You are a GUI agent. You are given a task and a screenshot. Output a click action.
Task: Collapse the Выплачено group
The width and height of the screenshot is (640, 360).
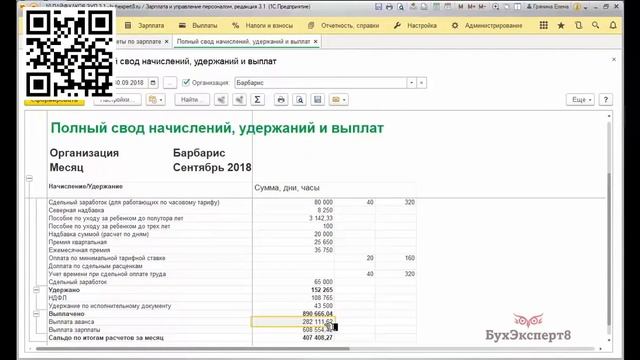36,314
